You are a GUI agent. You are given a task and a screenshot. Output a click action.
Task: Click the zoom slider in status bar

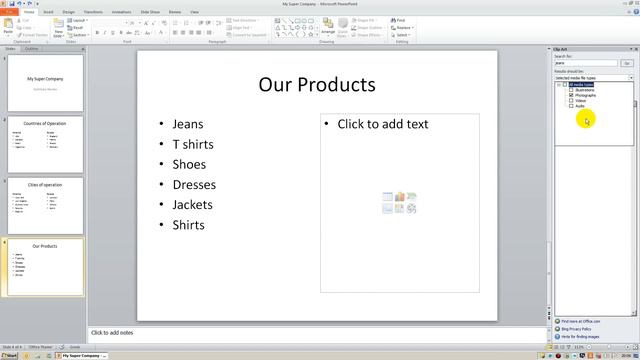click(x=608, y=347)
